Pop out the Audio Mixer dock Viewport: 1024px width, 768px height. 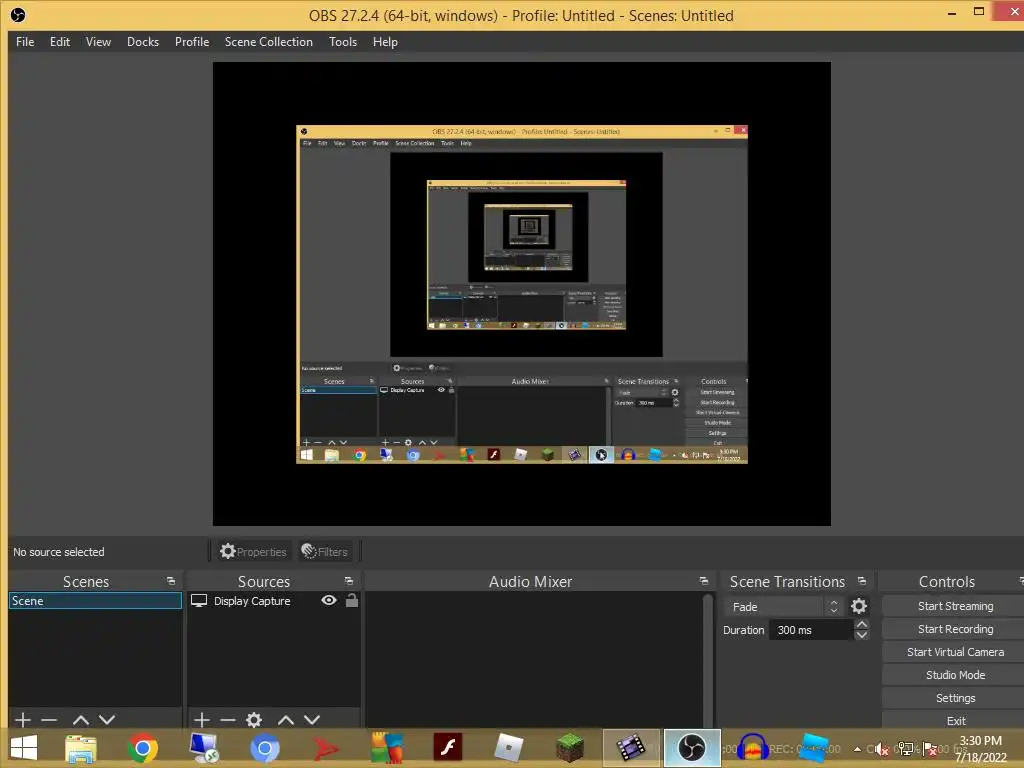pos(703,581)
